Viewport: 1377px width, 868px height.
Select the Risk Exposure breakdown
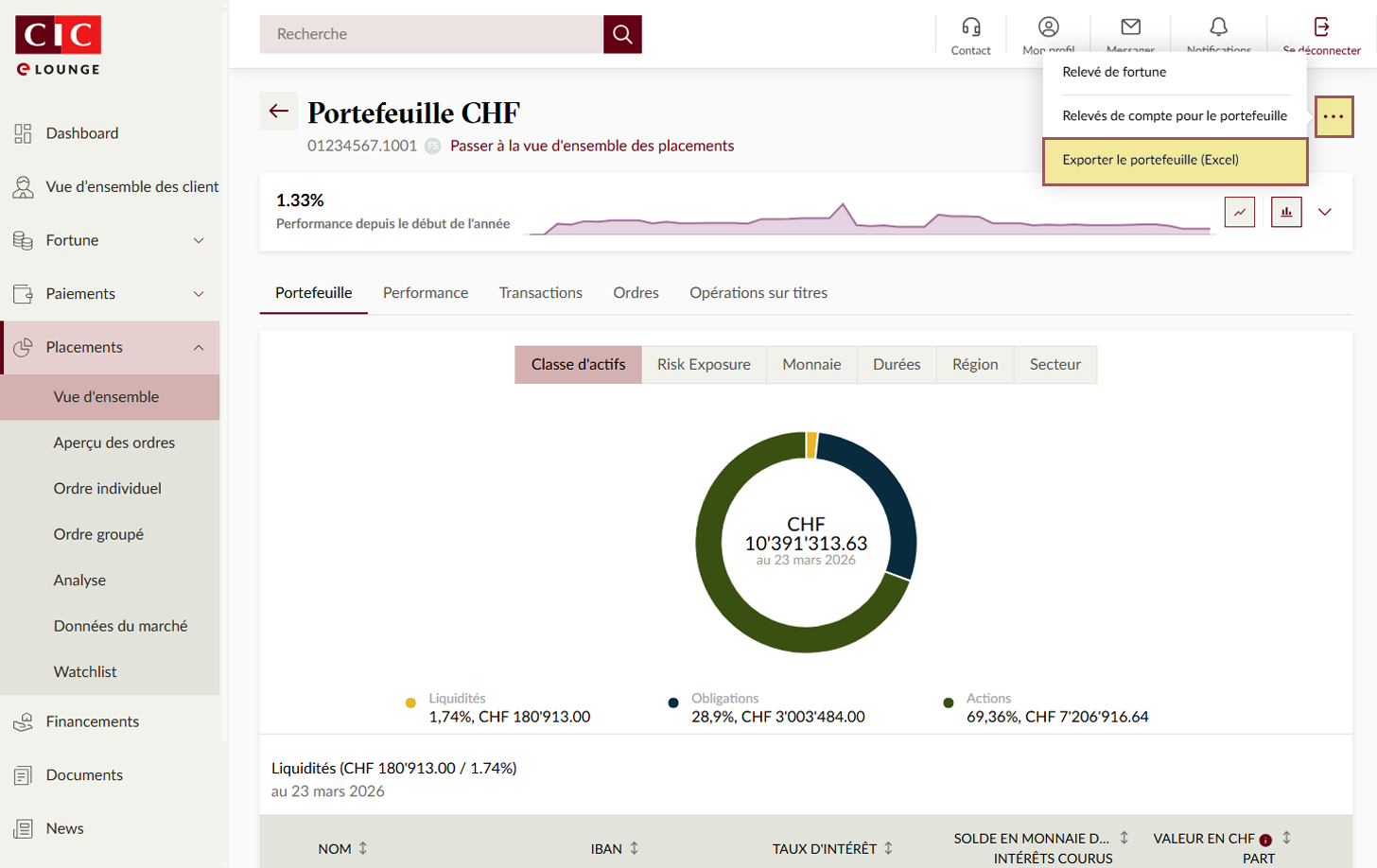click(704, 365)
